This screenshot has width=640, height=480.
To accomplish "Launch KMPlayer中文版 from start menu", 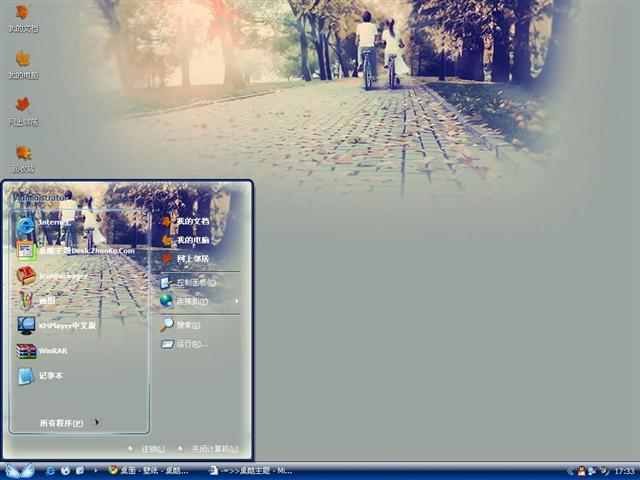I will [x=56, y=325].
